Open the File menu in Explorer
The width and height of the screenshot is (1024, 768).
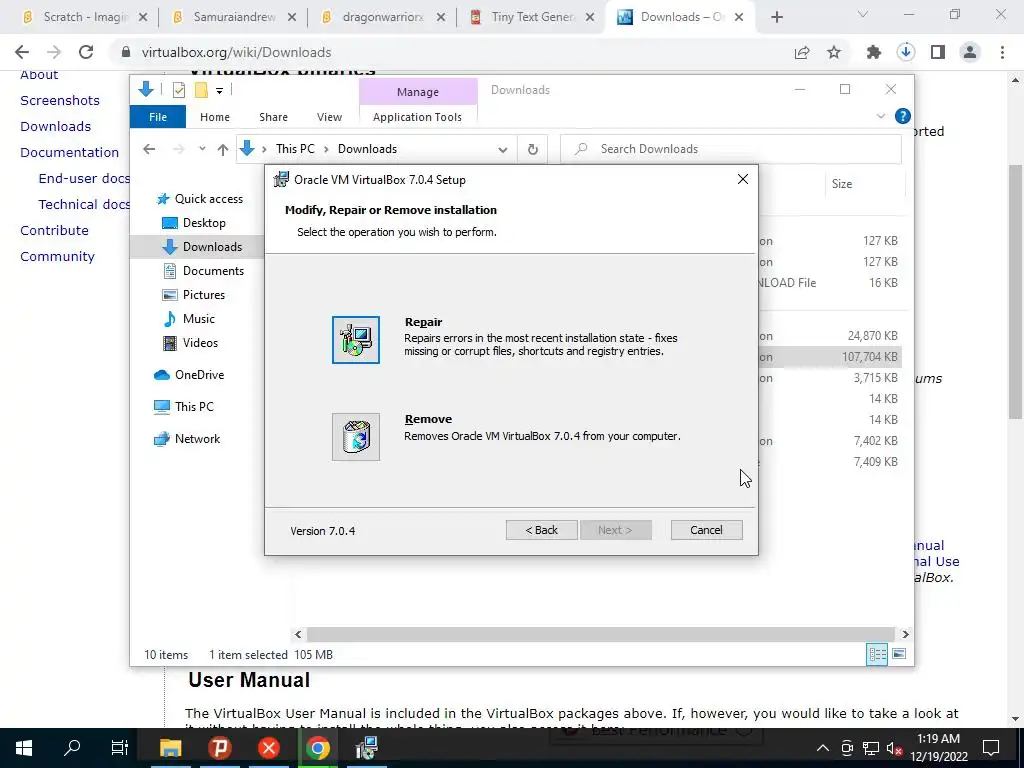click(x=157, y=117)
